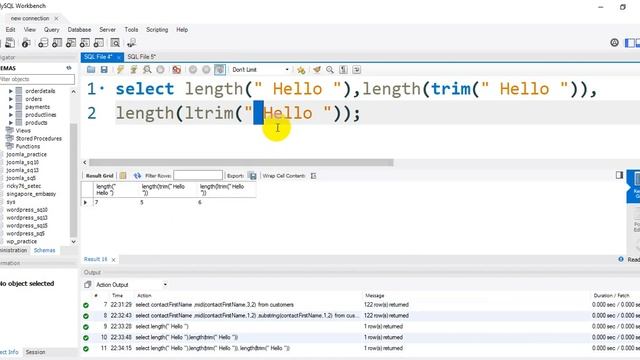Image resolution: width=640 pixels, height=360 pixels.
Task: Click the Session tab at bottom left
Action: (35, 352)
